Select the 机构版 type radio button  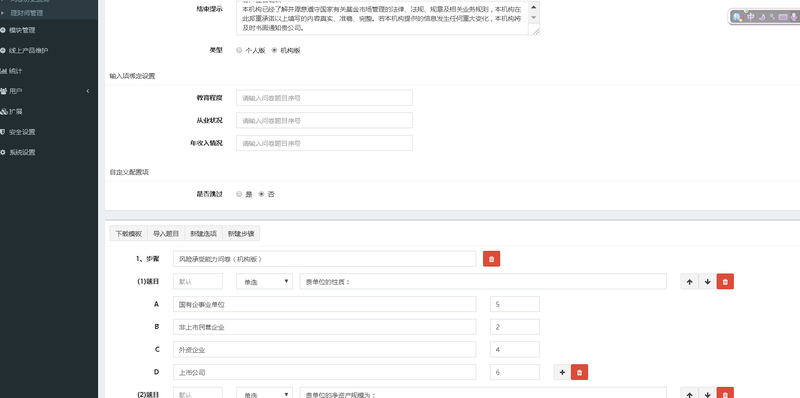(x=274, y=51)
